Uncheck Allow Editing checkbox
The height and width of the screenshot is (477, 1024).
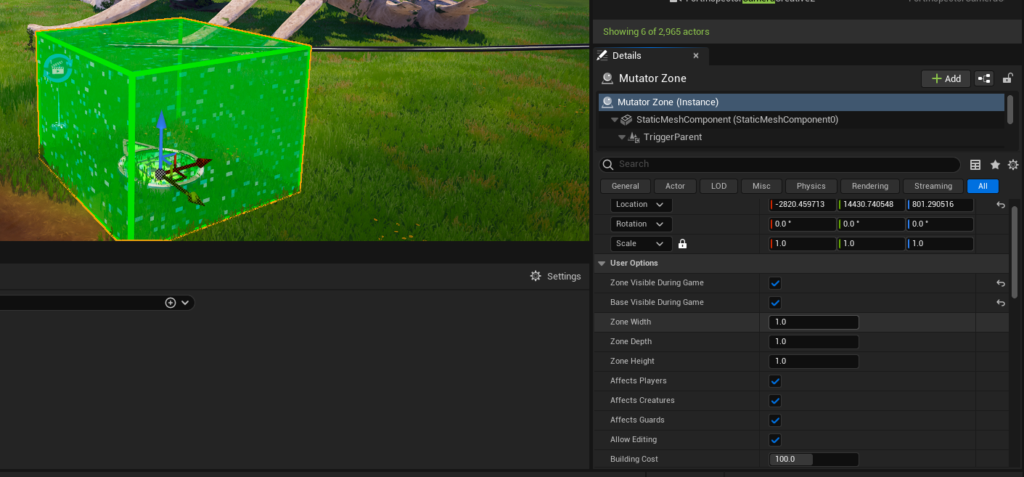tap(775, 440)
